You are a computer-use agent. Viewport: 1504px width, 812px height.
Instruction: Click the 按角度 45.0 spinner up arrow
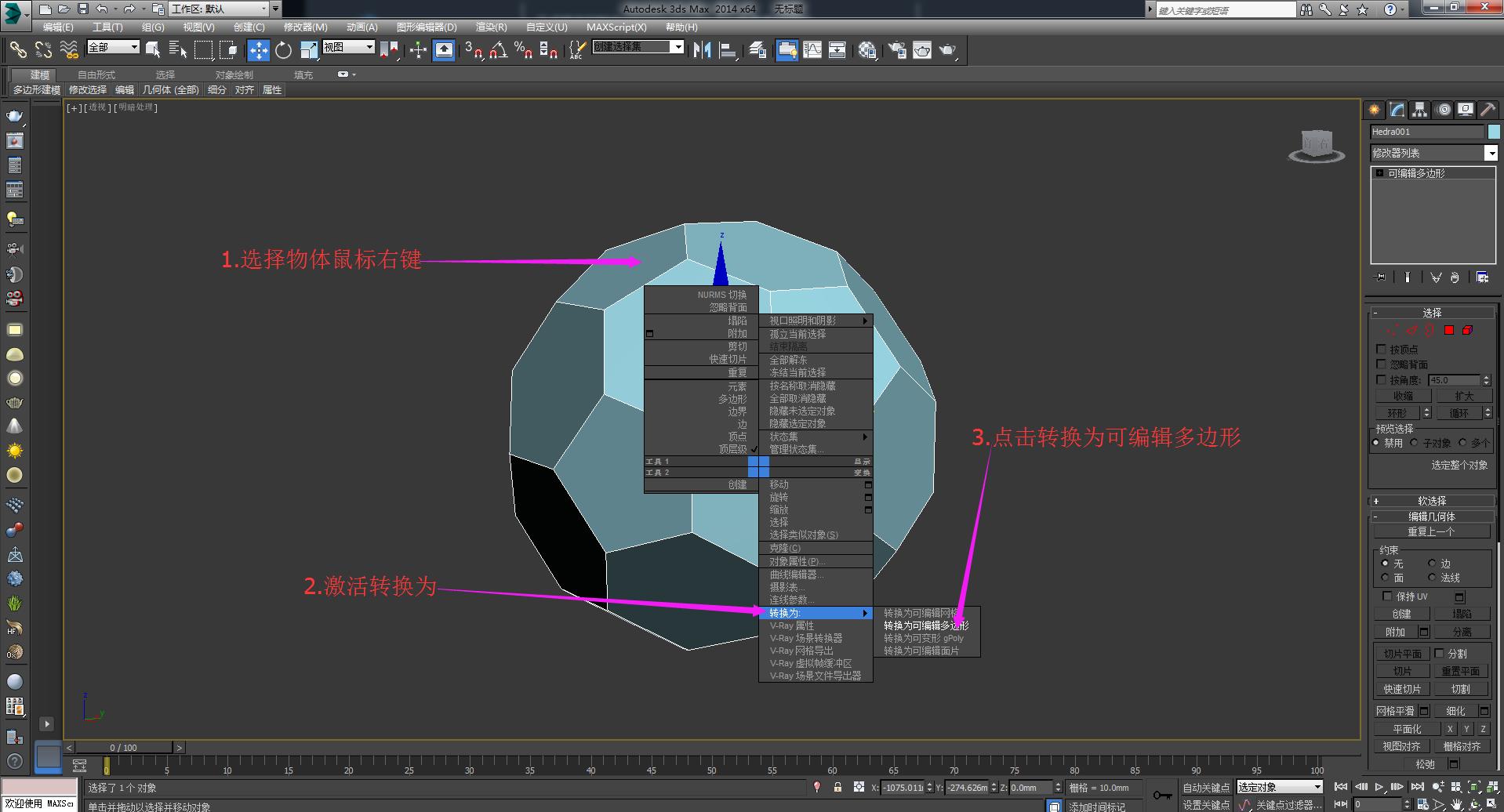point(1488,376)
